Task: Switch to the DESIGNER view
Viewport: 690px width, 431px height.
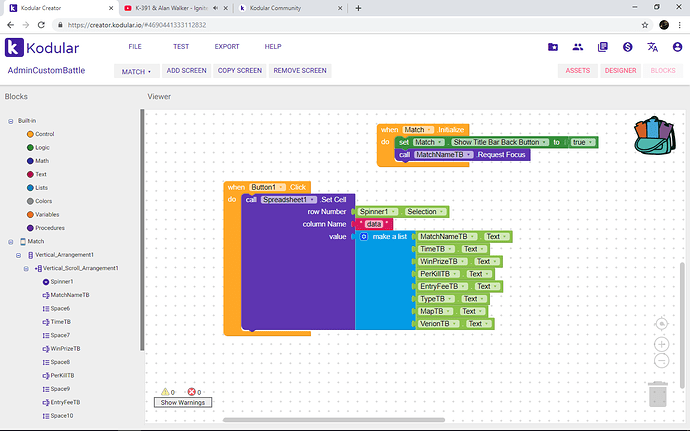Action: tap(620, 71)
